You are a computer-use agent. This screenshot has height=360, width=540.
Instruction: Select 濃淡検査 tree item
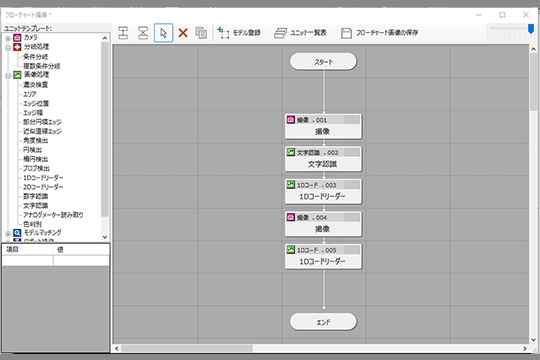tap(35, 85)
